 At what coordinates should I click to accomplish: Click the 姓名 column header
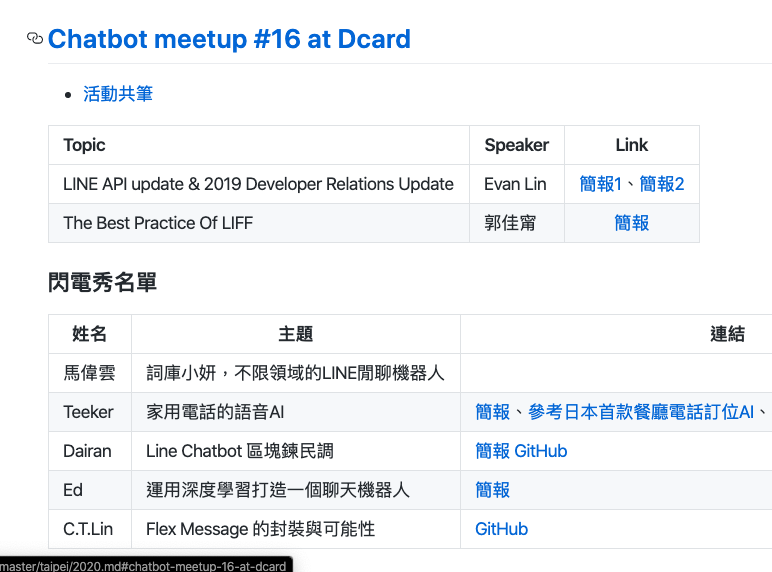pos(90,334)
